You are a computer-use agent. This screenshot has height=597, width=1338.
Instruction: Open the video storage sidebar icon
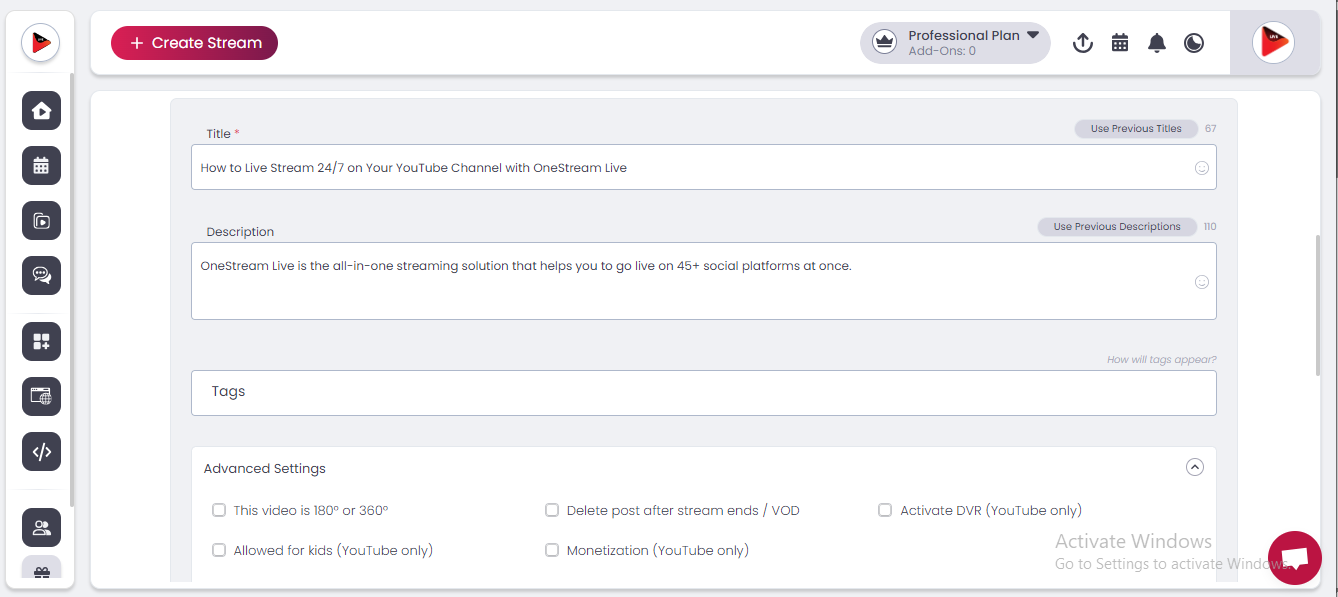point(41,221)
